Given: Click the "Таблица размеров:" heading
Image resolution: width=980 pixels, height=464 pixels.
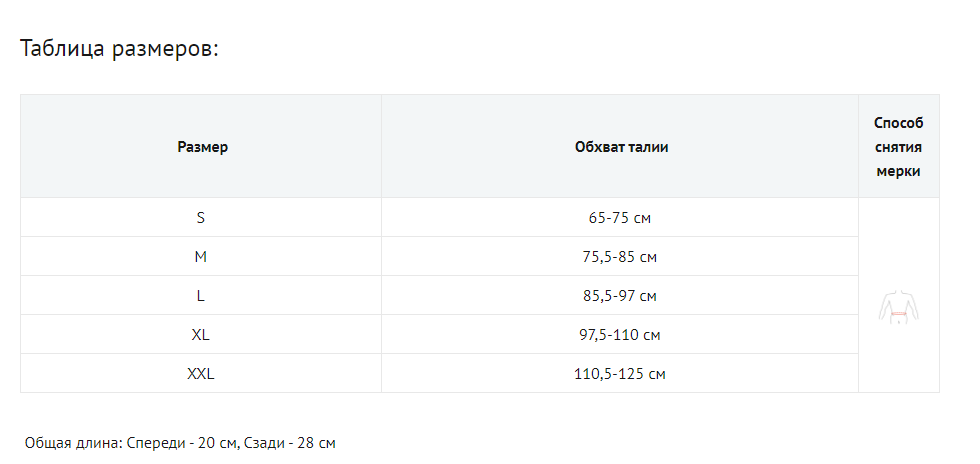Looking at the screenshot, I should [119, 49].
